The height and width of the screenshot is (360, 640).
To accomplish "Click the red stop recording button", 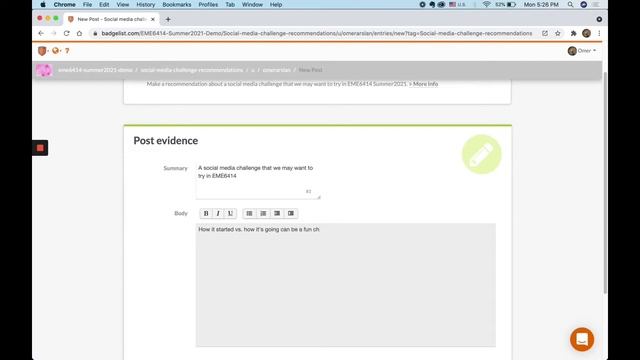I will (40, 148).
